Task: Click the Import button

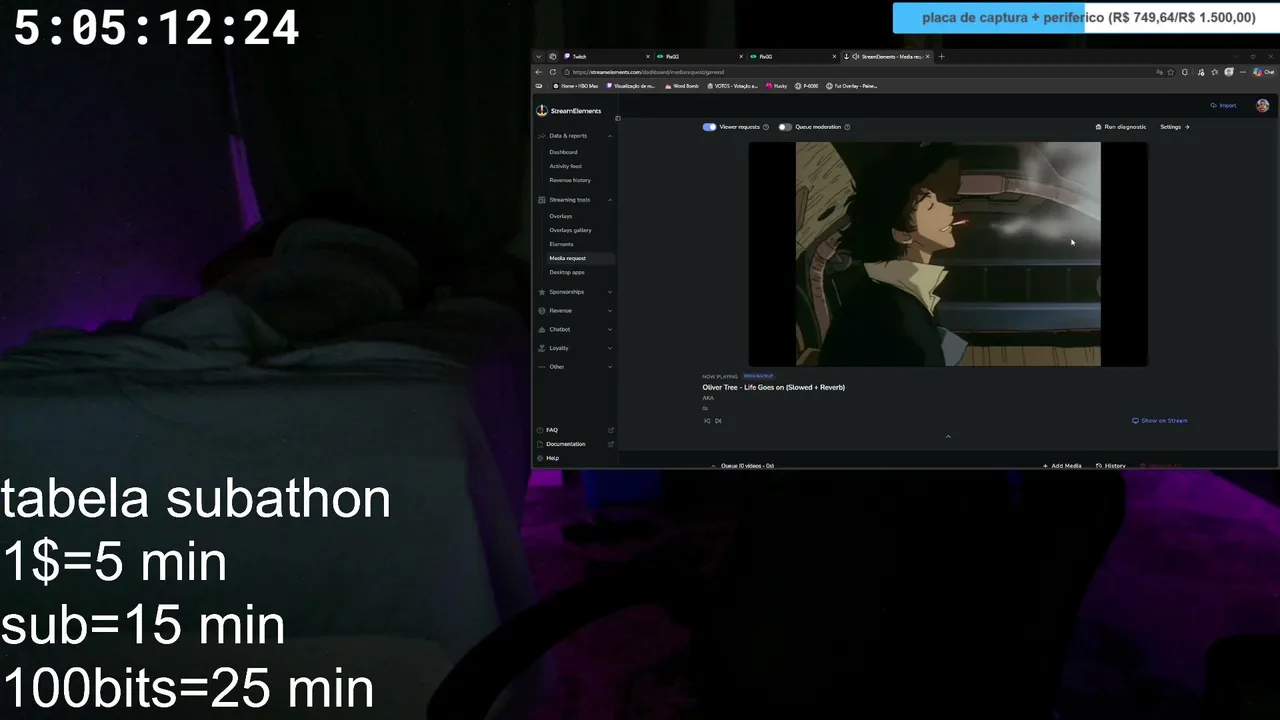Action: pos(1223,105)
